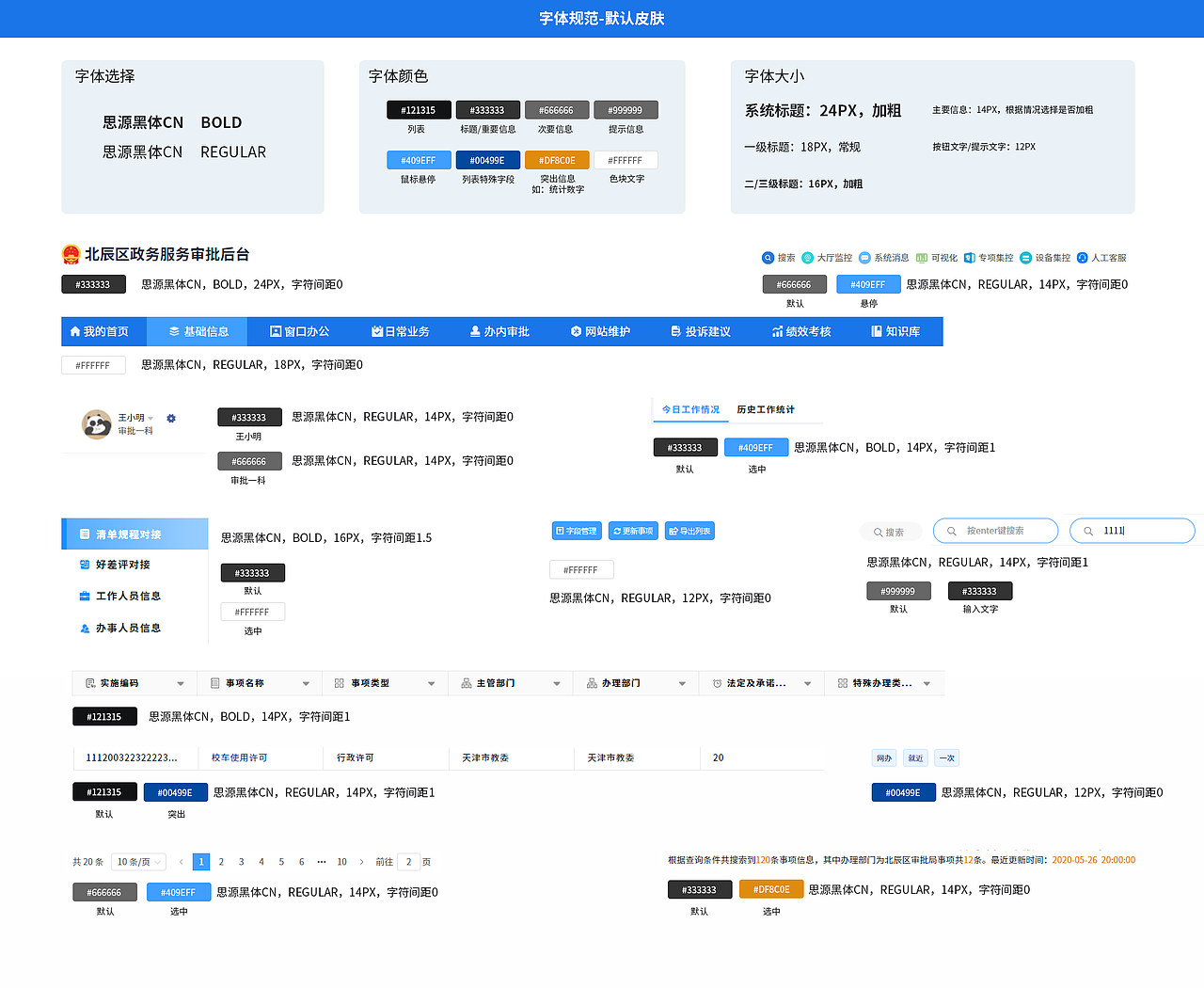Go to the next page with the right arrow
This screenshot has height=988, width=1204.
362,862
